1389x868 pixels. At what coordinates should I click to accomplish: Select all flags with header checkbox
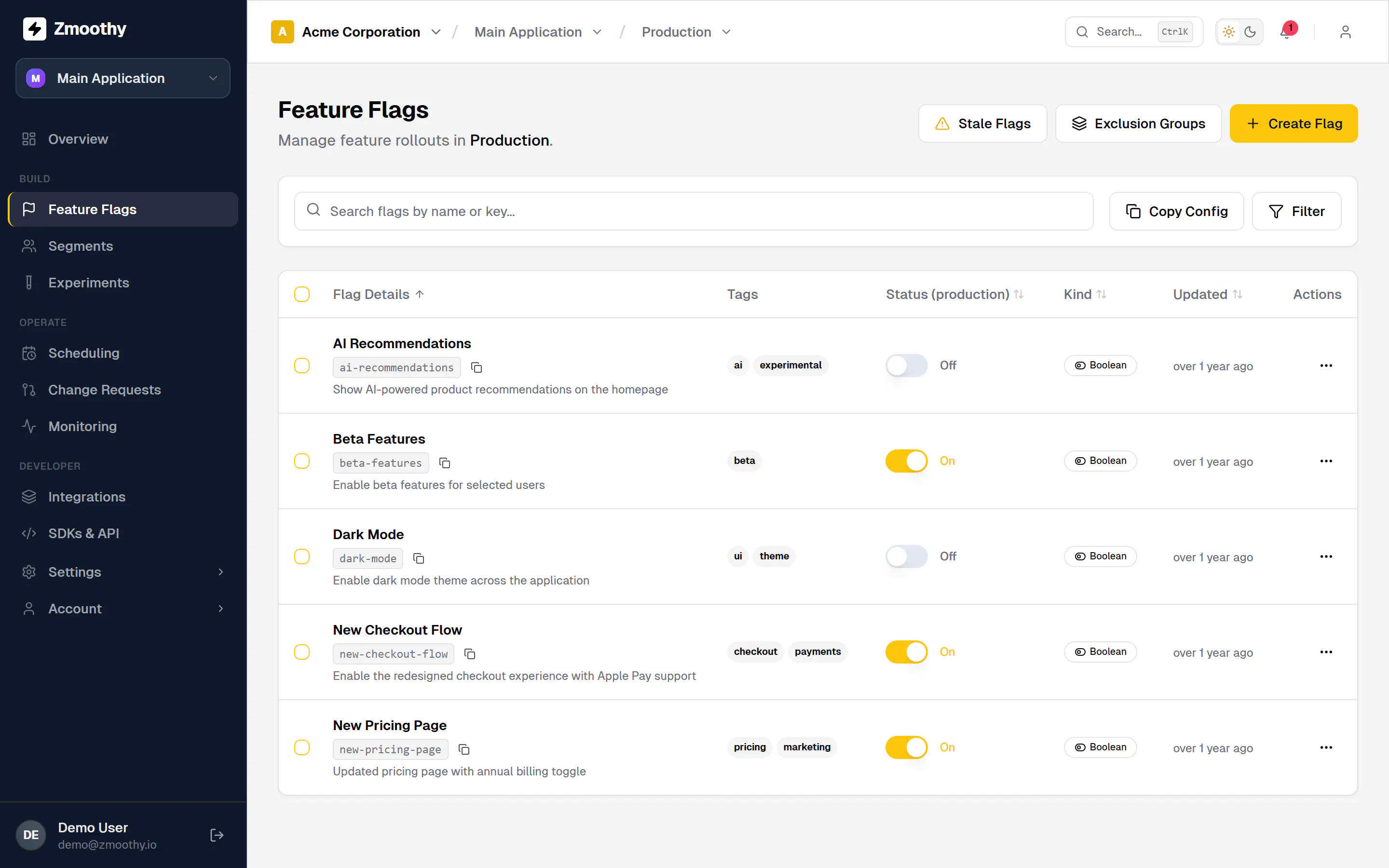[302, 295]
